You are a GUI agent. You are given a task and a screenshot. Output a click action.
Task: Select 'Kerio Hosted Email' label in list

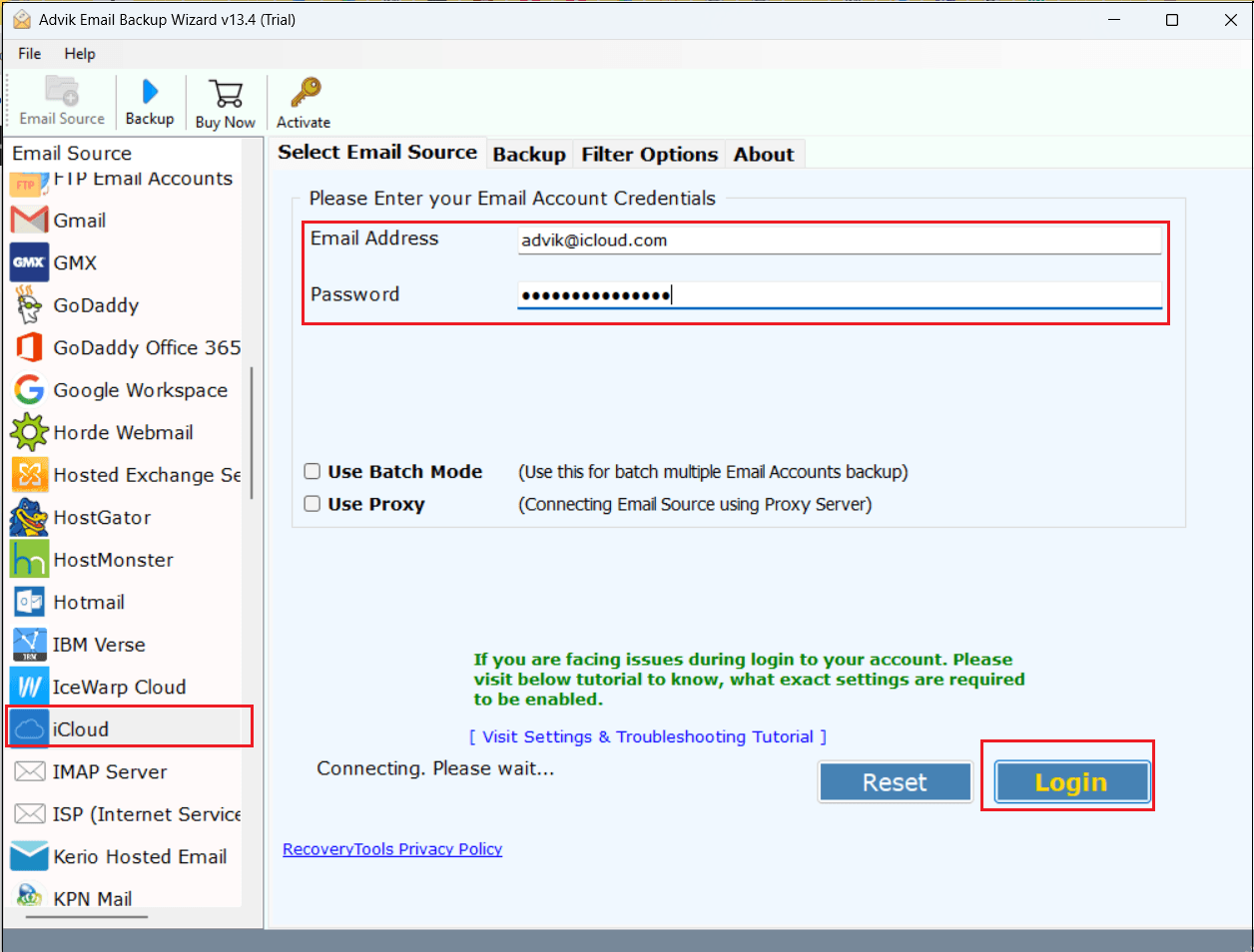[140, 857]
